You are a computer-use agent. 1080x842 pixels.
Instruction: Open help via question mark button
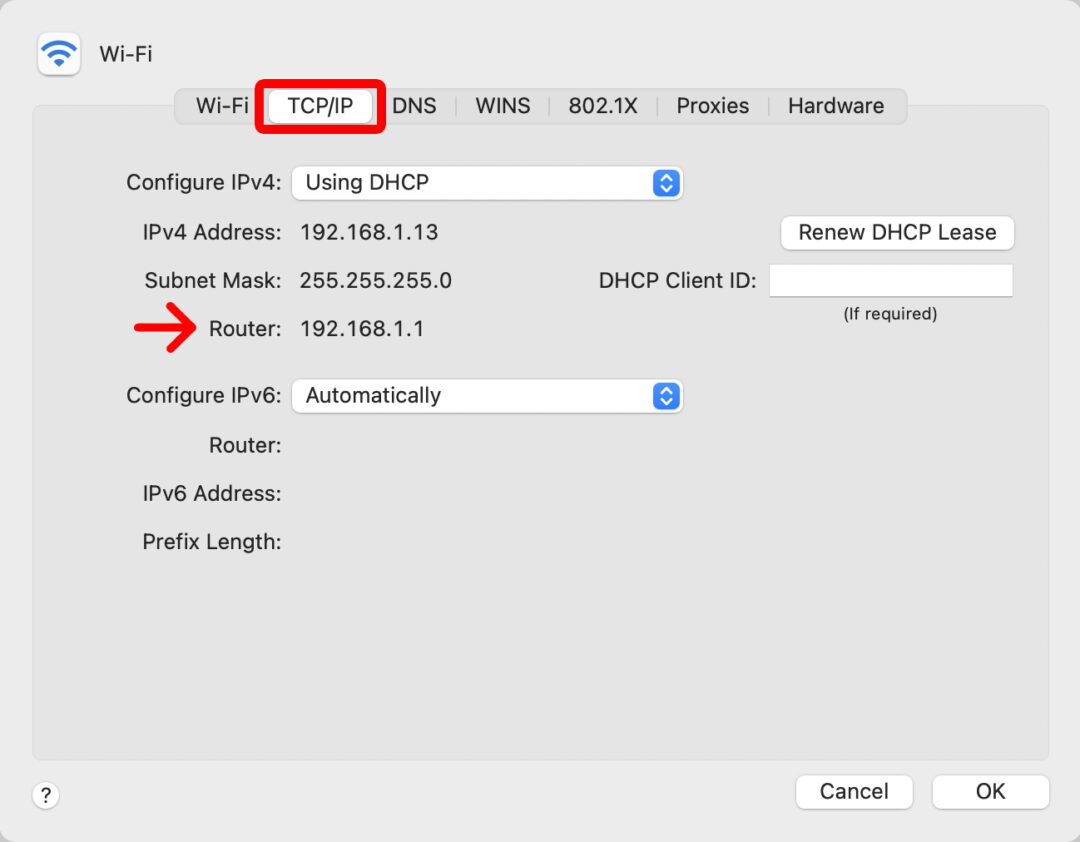(45, 795)
